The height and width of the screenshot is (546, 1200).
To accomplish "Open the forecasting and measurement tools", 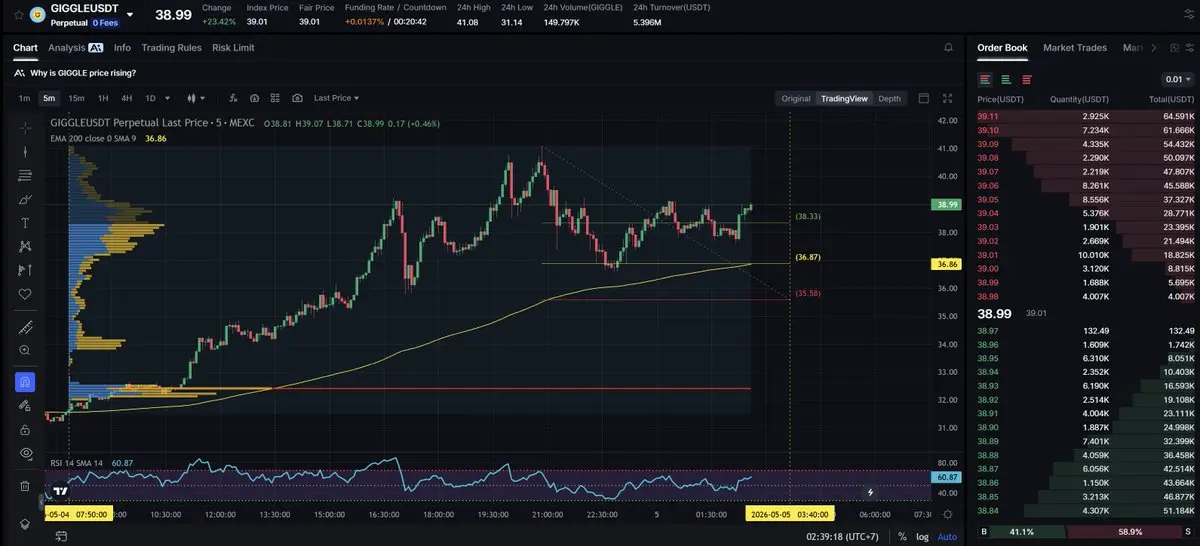I will [x=26, y=270].
